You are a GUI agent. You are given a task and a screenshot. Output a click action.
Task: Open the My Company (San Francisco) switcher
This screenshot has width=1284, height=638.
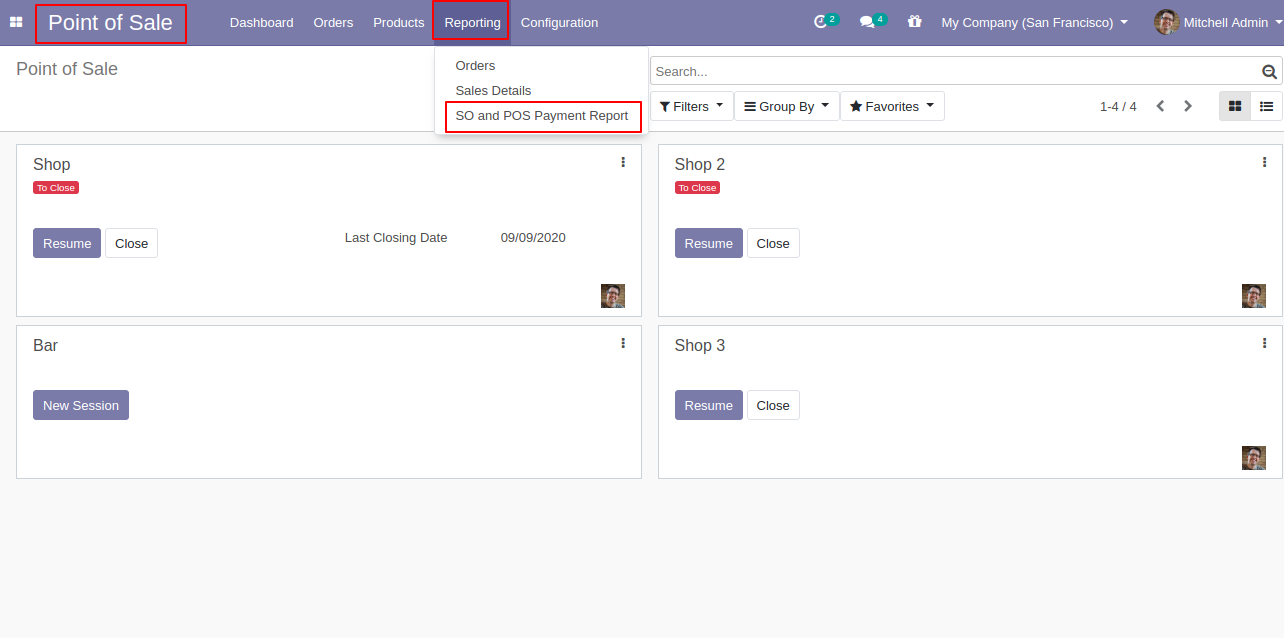point(1034,22)
